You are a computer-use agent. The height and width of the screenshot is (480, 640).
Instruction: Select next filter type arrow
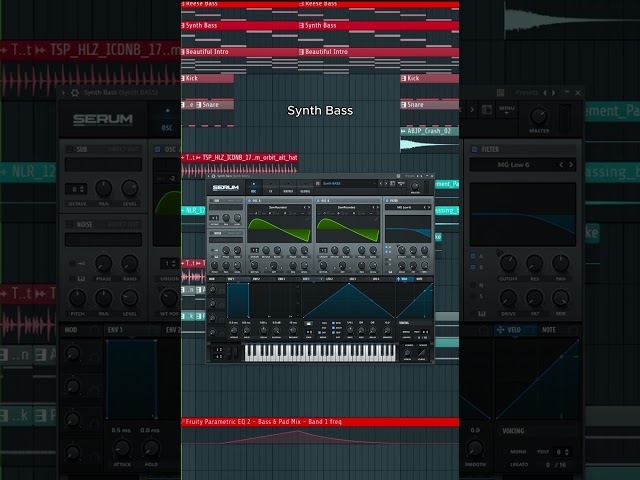429,207
